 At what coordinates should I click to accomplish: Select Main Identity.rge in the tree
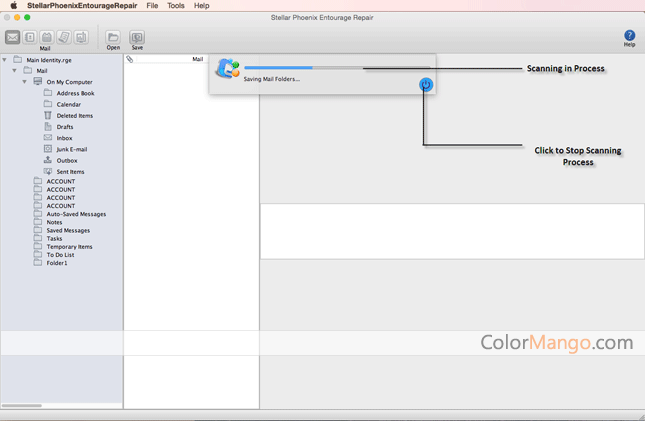click(49, 60)
